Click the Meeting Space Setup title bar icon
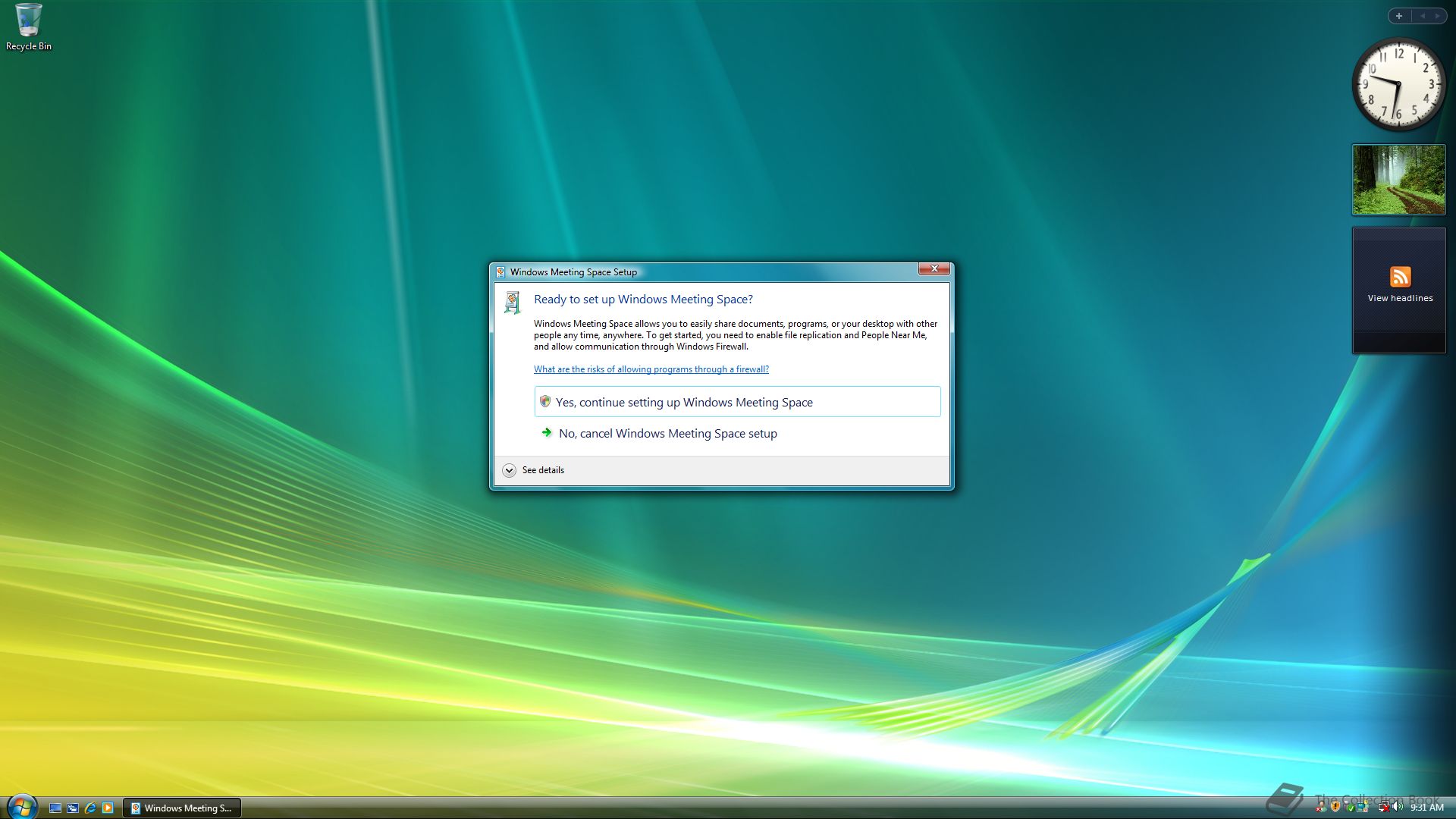 tap(500, 272)
